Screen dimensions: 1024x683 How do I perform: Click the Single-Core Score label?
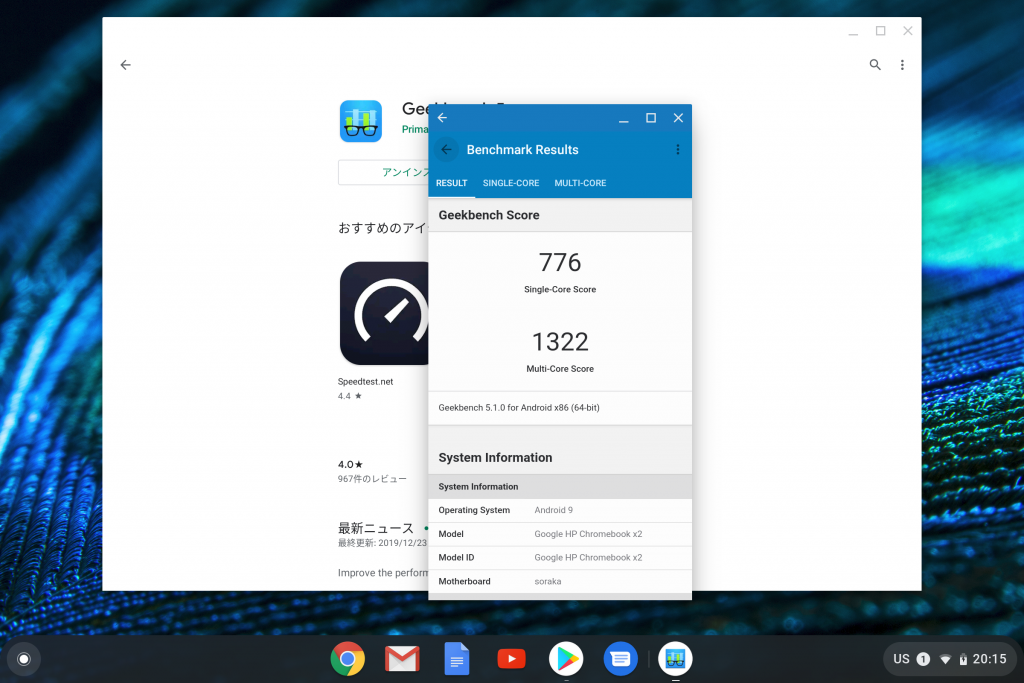560,289
